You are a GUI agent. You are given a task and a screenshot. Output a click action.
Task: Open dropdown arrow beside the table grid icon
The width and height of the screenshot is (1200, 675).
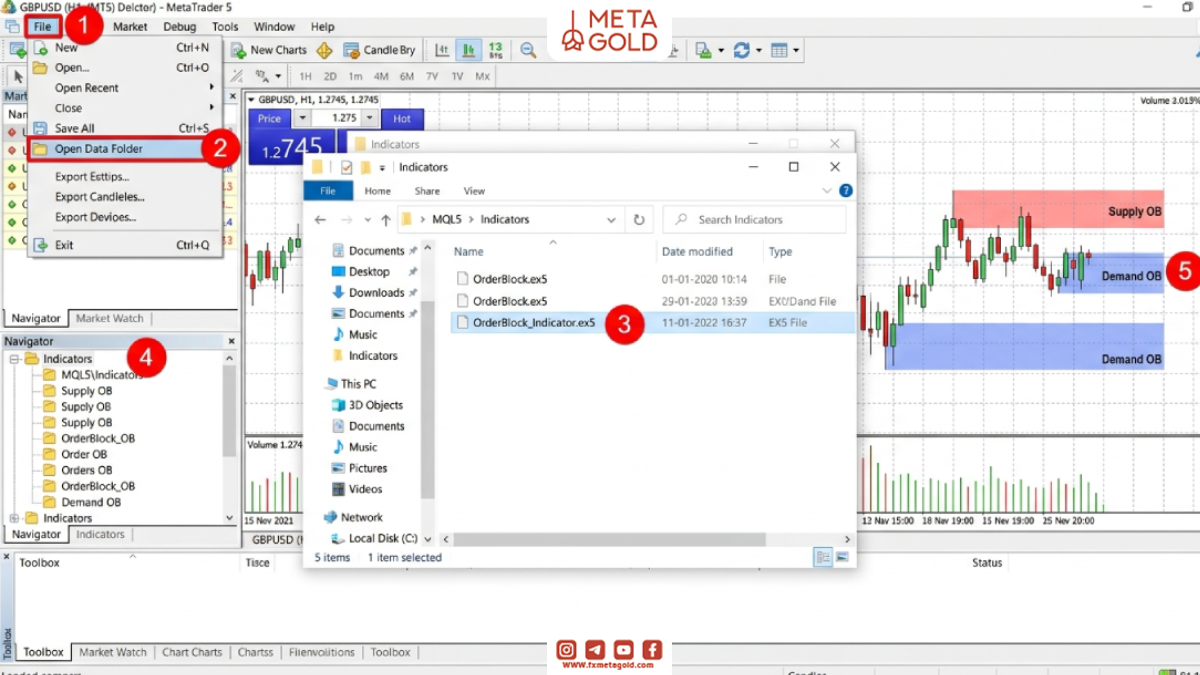point(796,50)
